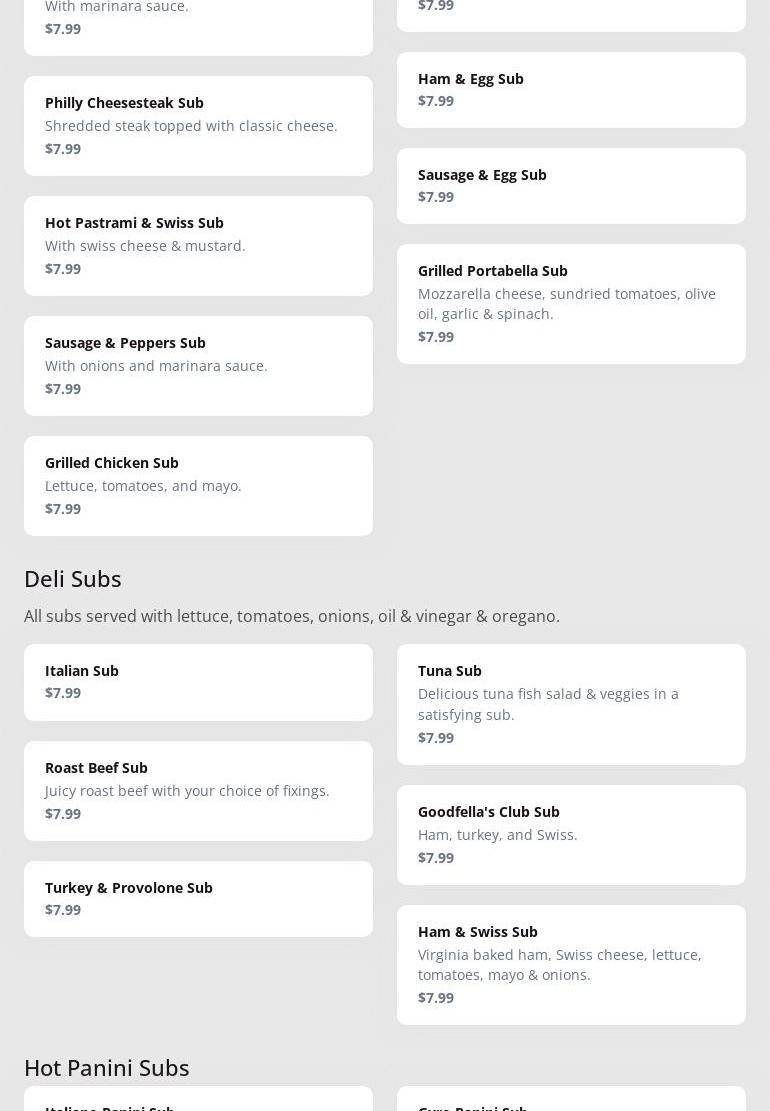Open the Tuna Sub item

pos(571,704)
